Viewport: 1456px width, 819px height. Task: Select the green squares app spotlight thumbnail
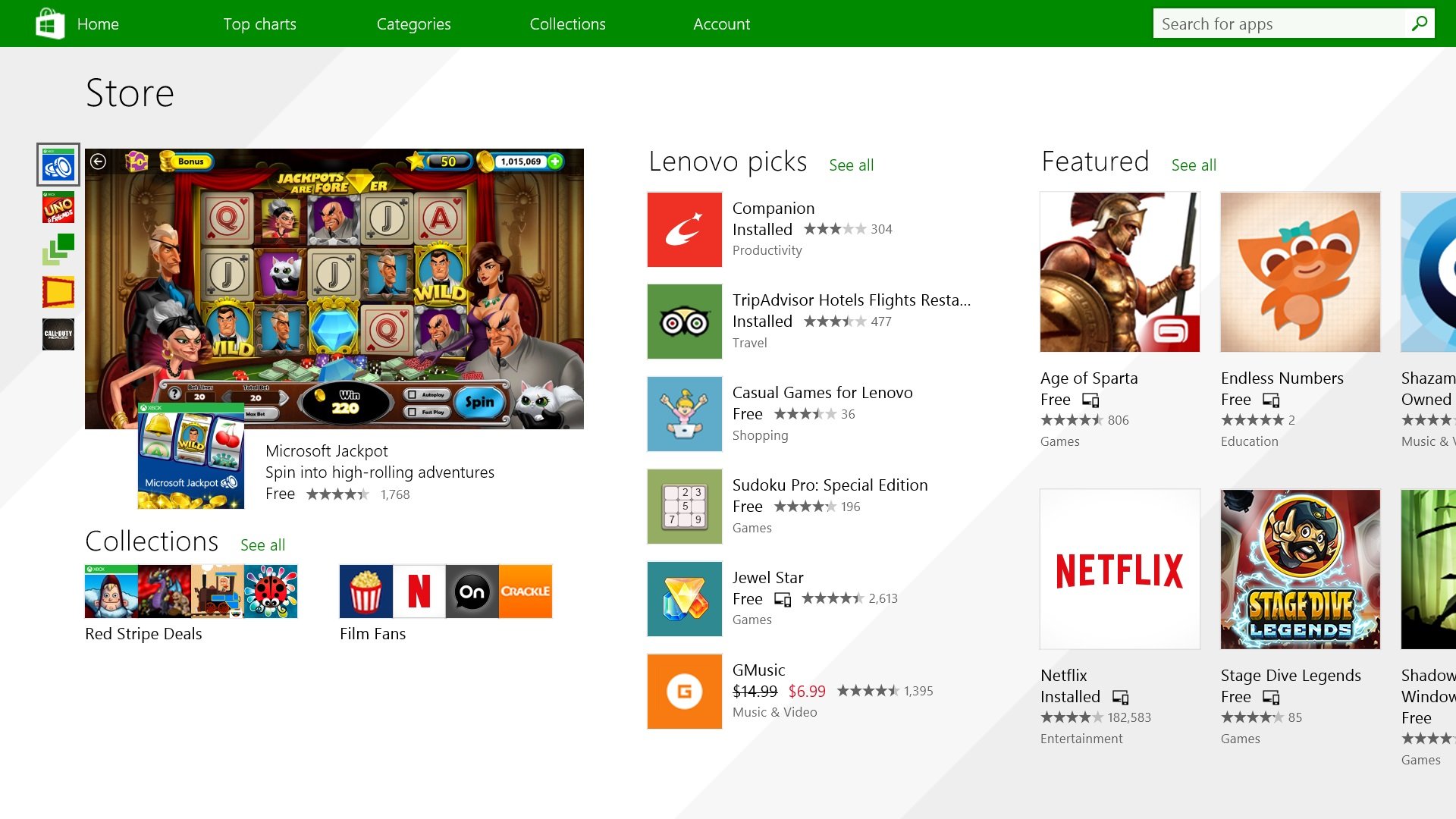click(x=58, y=249)
